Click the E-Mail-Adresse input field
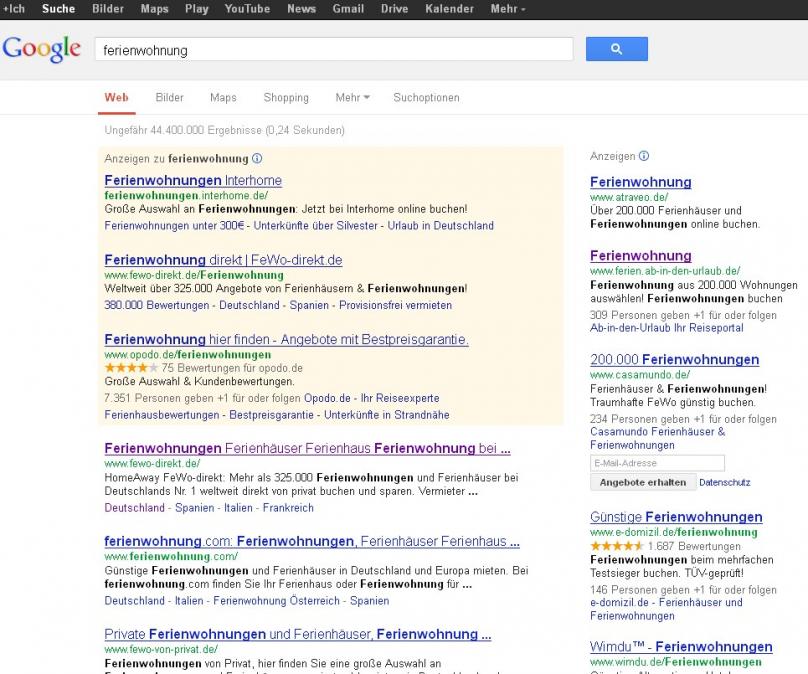Viewport: 808px width, 674px height. [x=657, y=463]
